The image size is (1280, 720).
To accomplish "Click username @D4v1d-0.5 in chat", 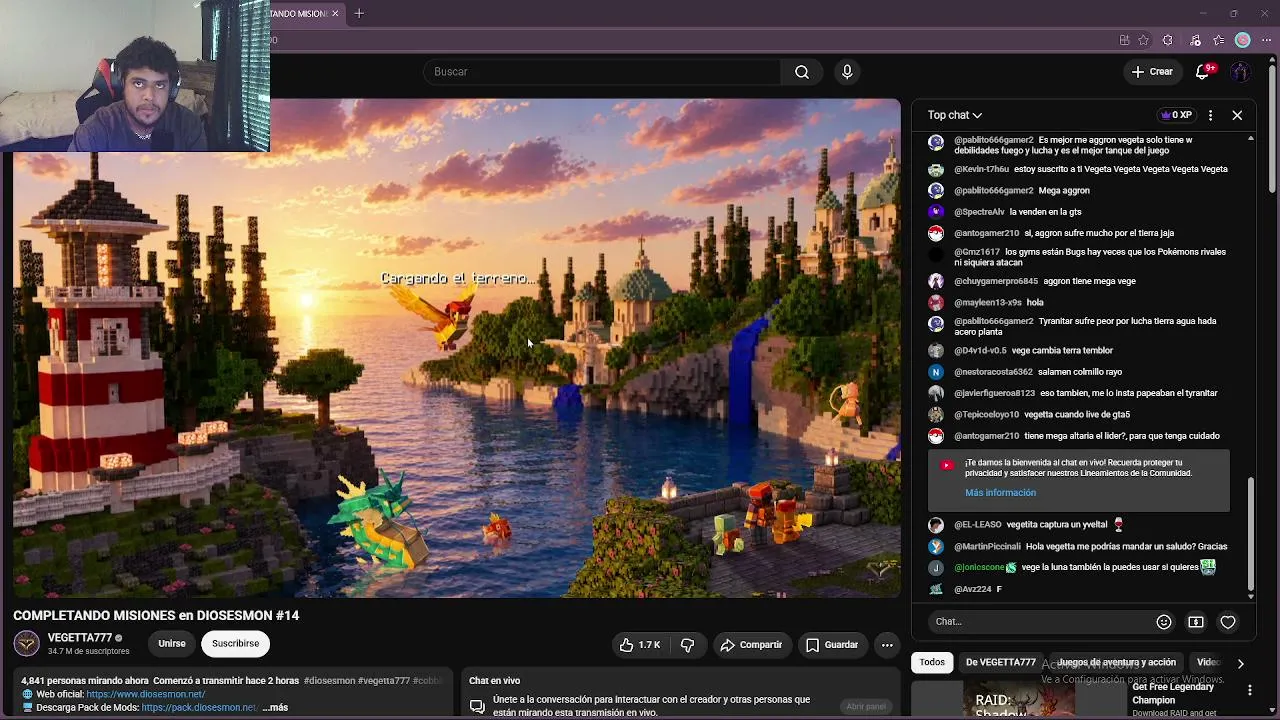I will 980,351.
